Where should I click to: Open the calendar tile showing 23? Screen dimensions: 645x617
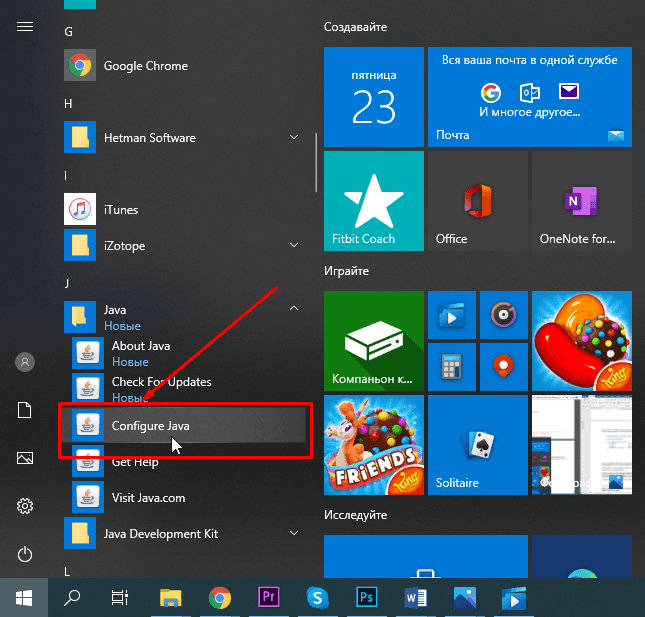pos(373,96)
